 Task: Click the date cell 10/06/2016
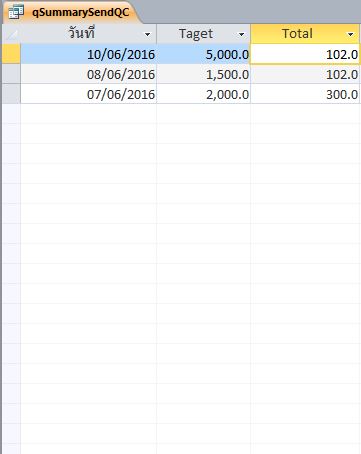[x=88, y=54]
